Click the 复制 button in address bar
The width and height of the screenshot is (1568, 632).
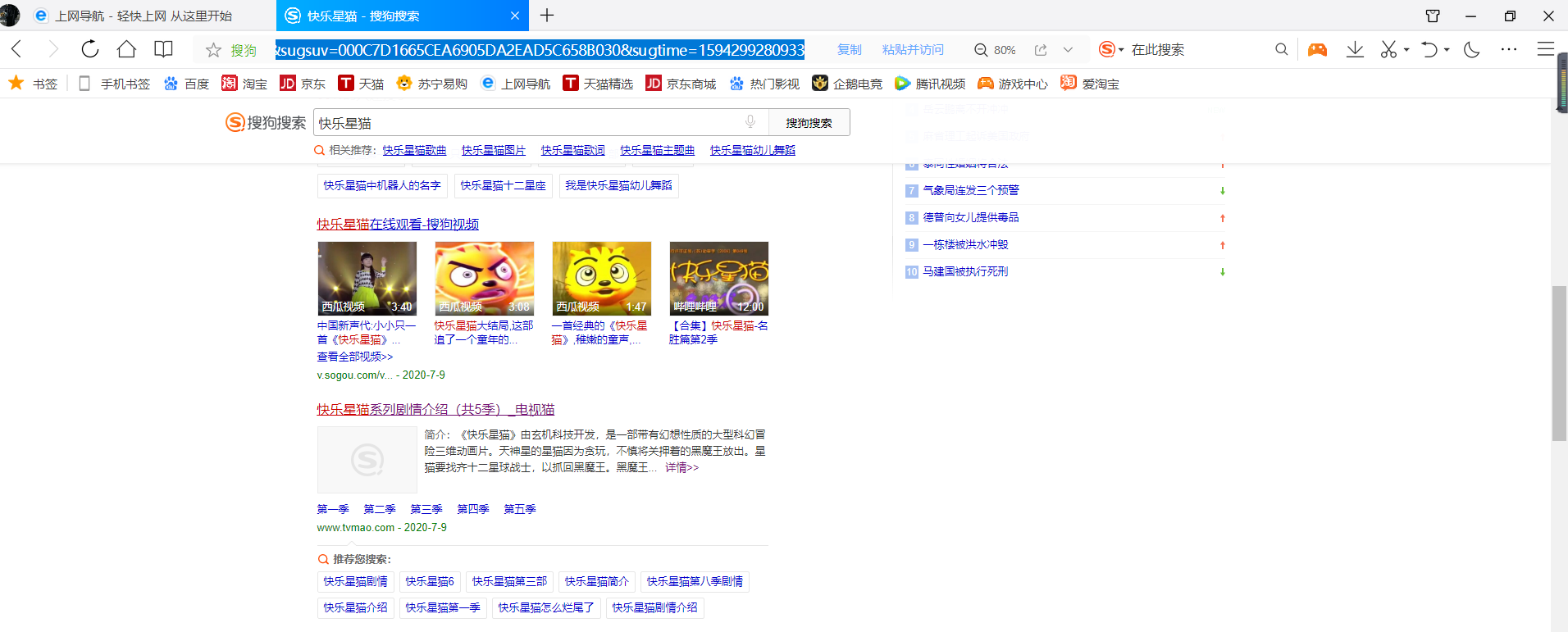(x=850, y=50)
